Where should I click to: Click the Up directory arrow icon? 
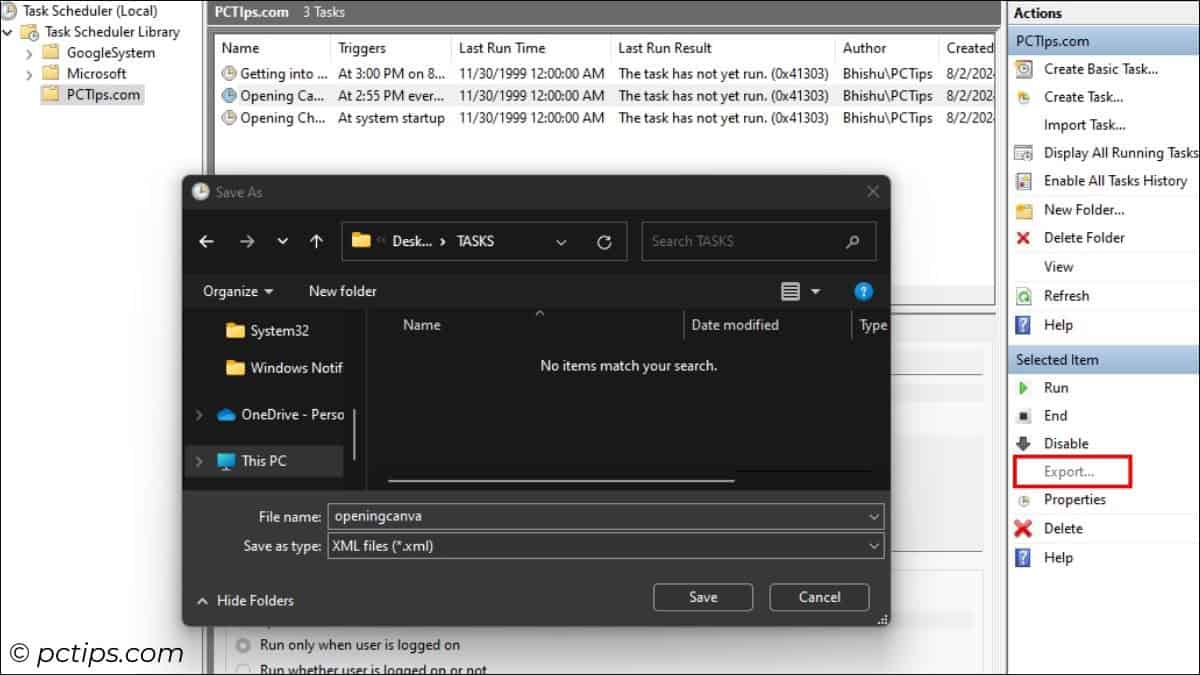(x=316, y=242)
